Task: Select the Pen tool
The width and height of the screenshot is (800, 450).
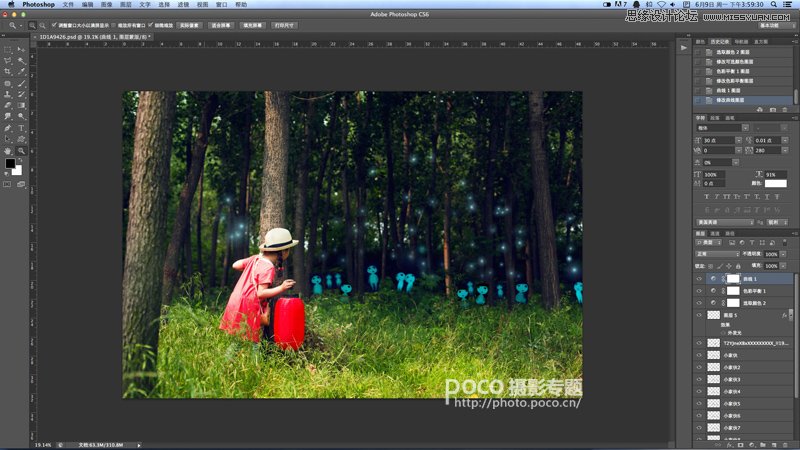Action: 8,128
